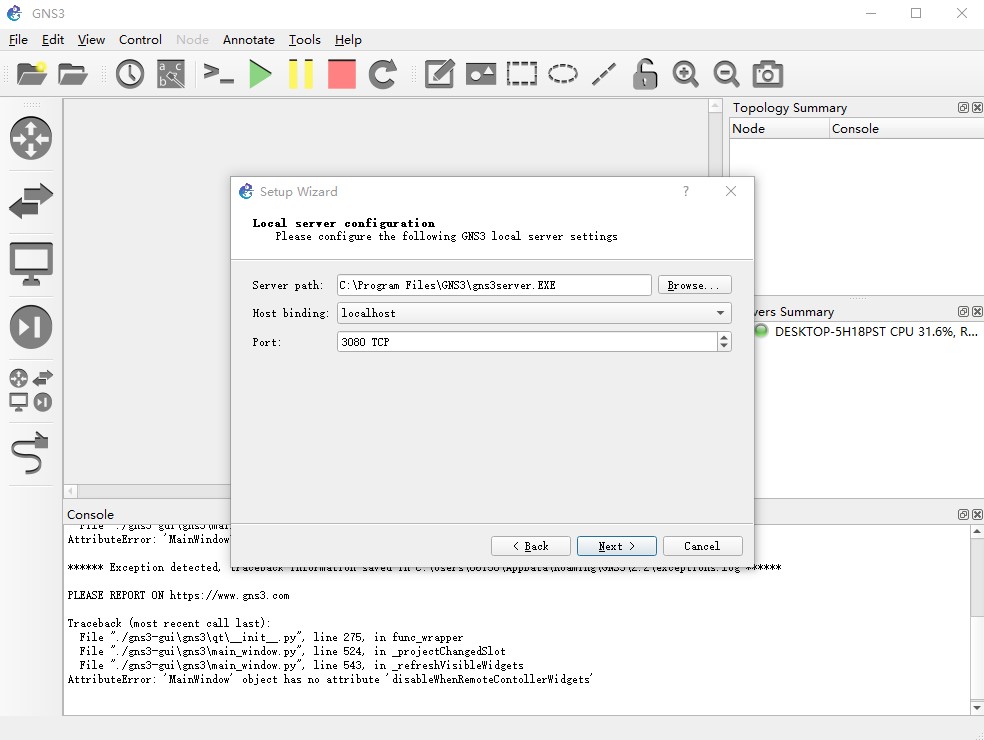Click the Zoom out magnifier icon
Screen dimensions: 984x740
tap(726, 73)
